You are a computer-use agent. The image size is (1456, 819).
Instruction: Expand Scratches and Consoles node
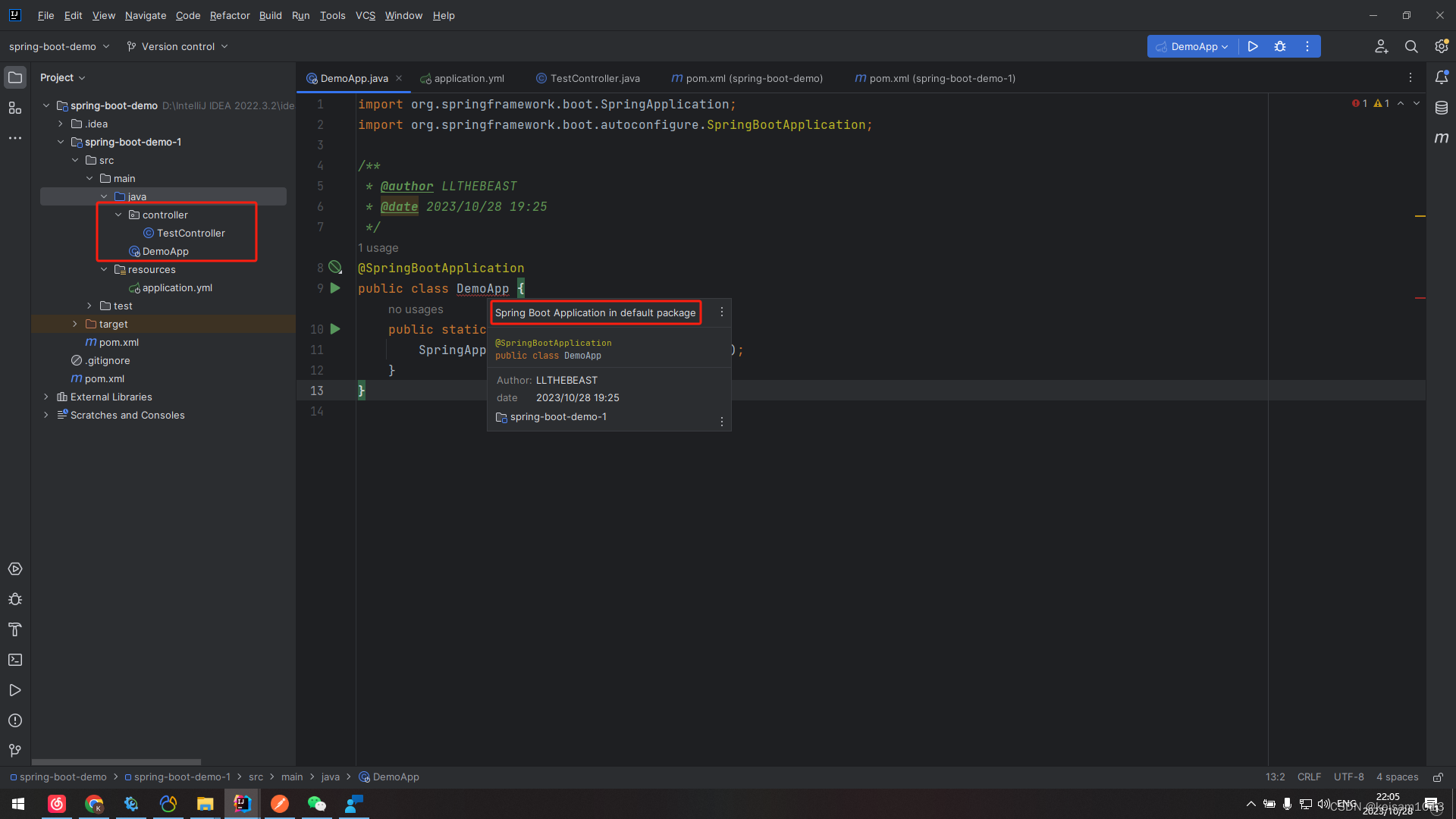pyautogui.click(x=46, y=415)
